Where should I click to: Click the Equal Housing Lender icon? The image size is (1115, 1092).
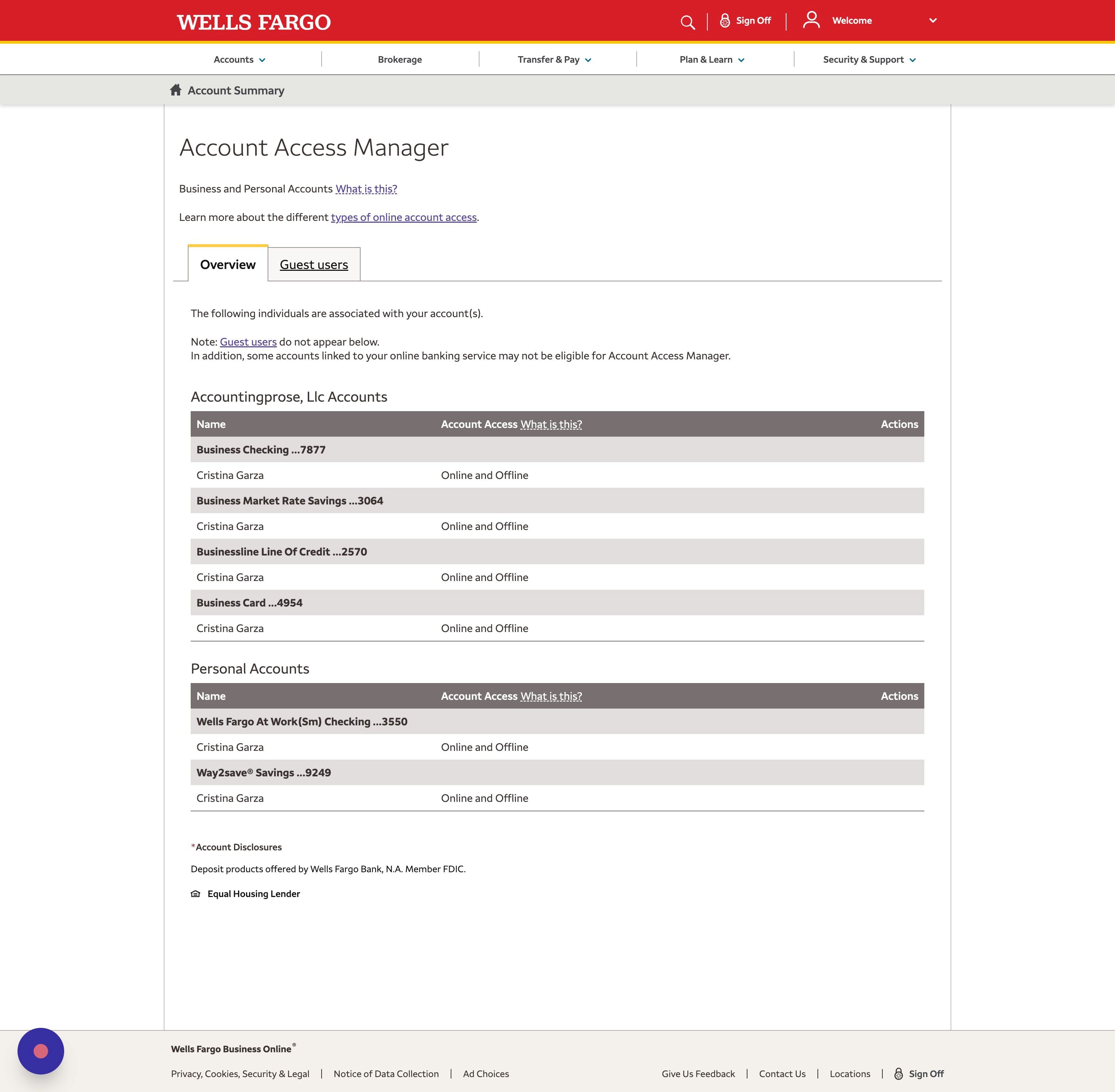[196, 893]
